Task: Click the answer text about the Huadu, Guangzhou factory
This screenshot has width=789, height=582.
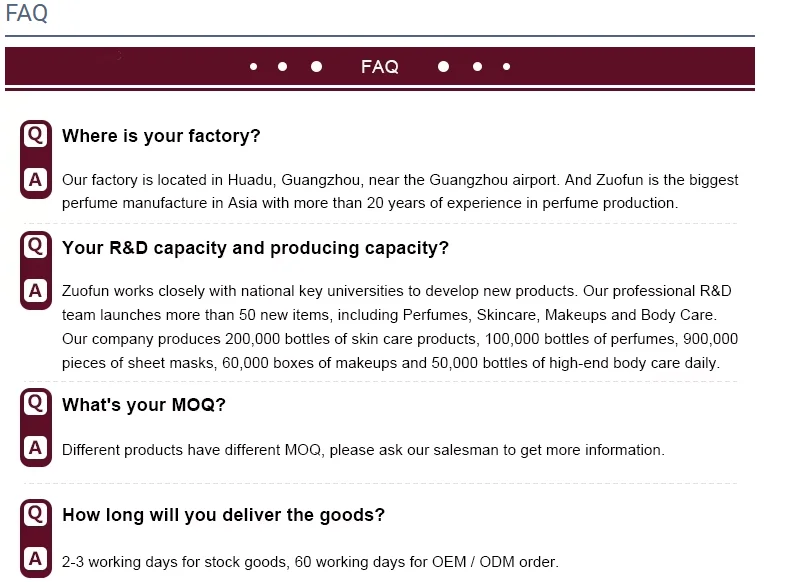Action: pyautogui.click(x=400, y=191)
